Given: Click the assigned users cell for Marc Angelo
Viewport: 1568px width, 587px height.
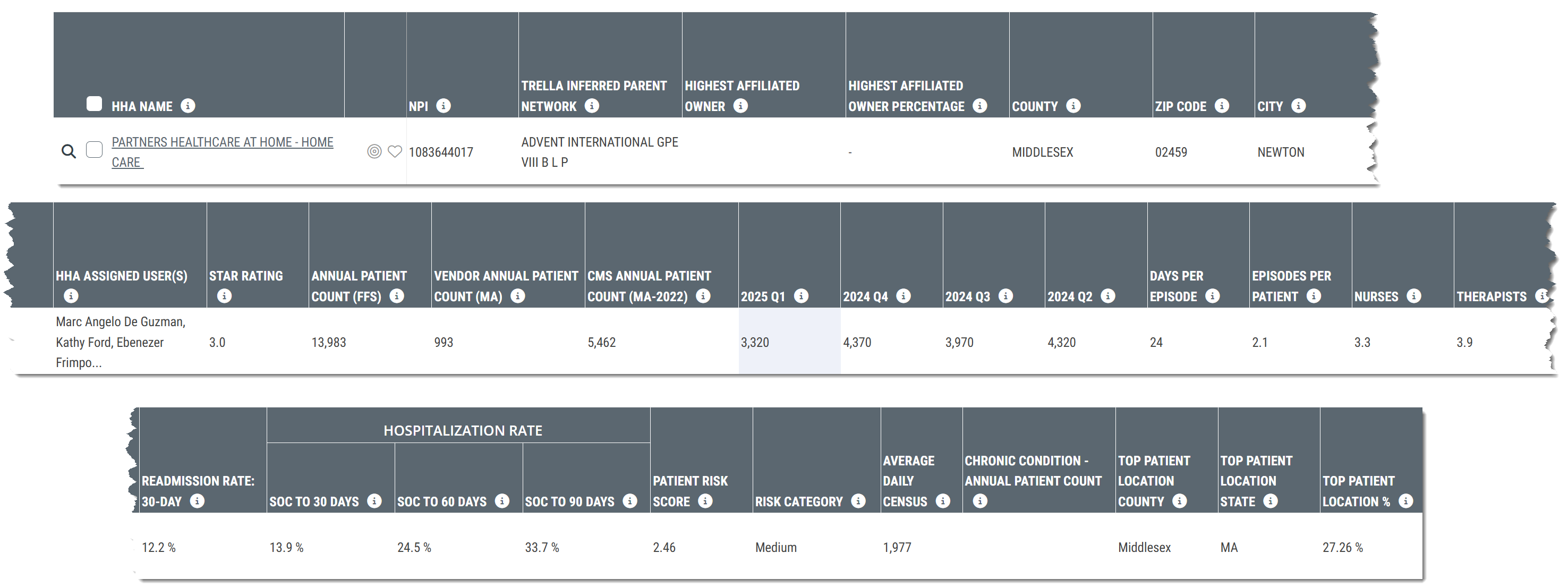Looking at the screenshot, I should click(121, 342).
